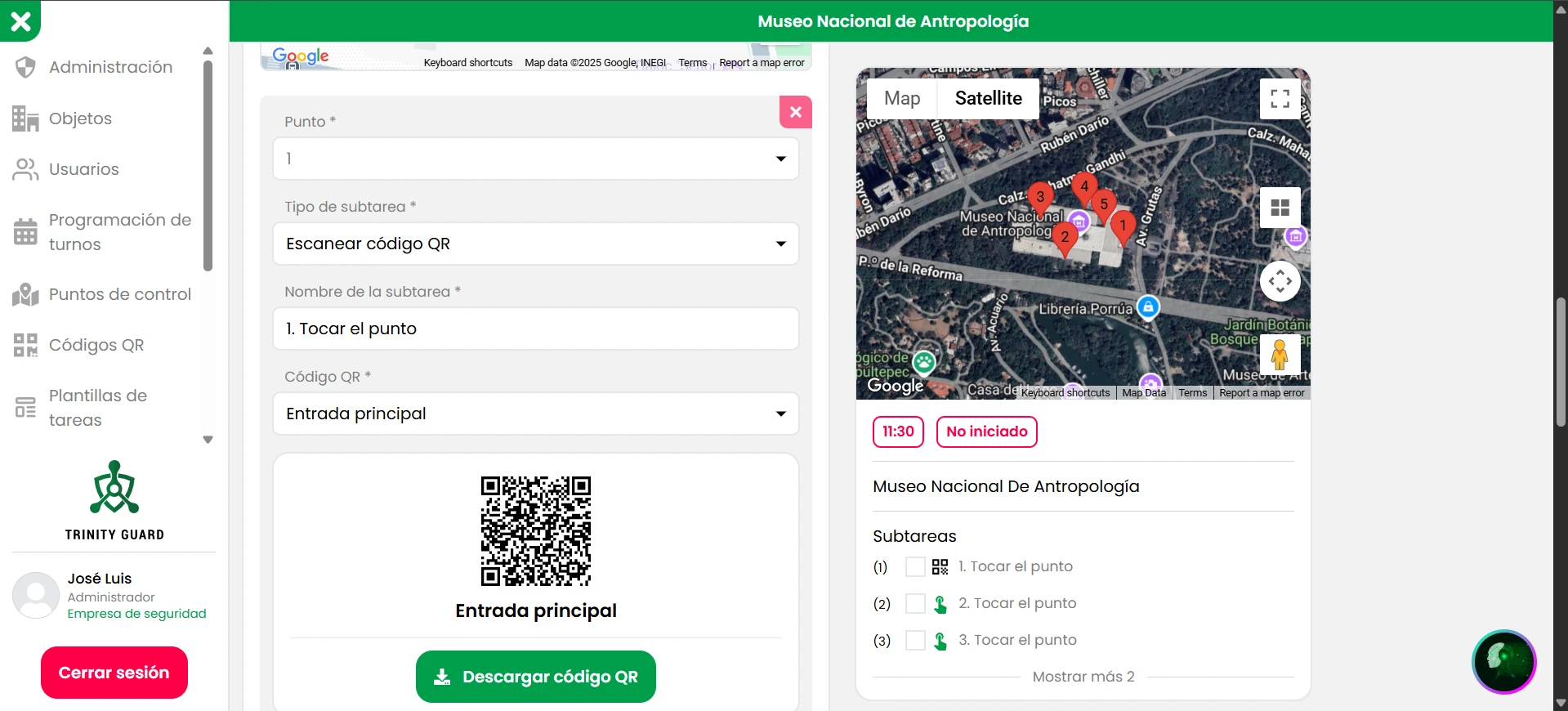
Task: Open the floating assistant avatar icon
Action: pos(1503,661)
